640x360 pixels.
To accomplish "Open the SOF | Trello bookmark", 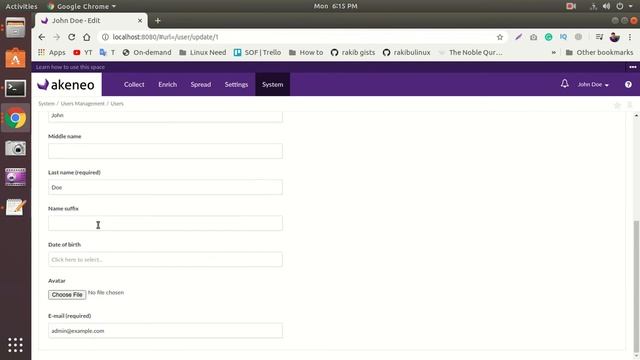I will (258, 53).
